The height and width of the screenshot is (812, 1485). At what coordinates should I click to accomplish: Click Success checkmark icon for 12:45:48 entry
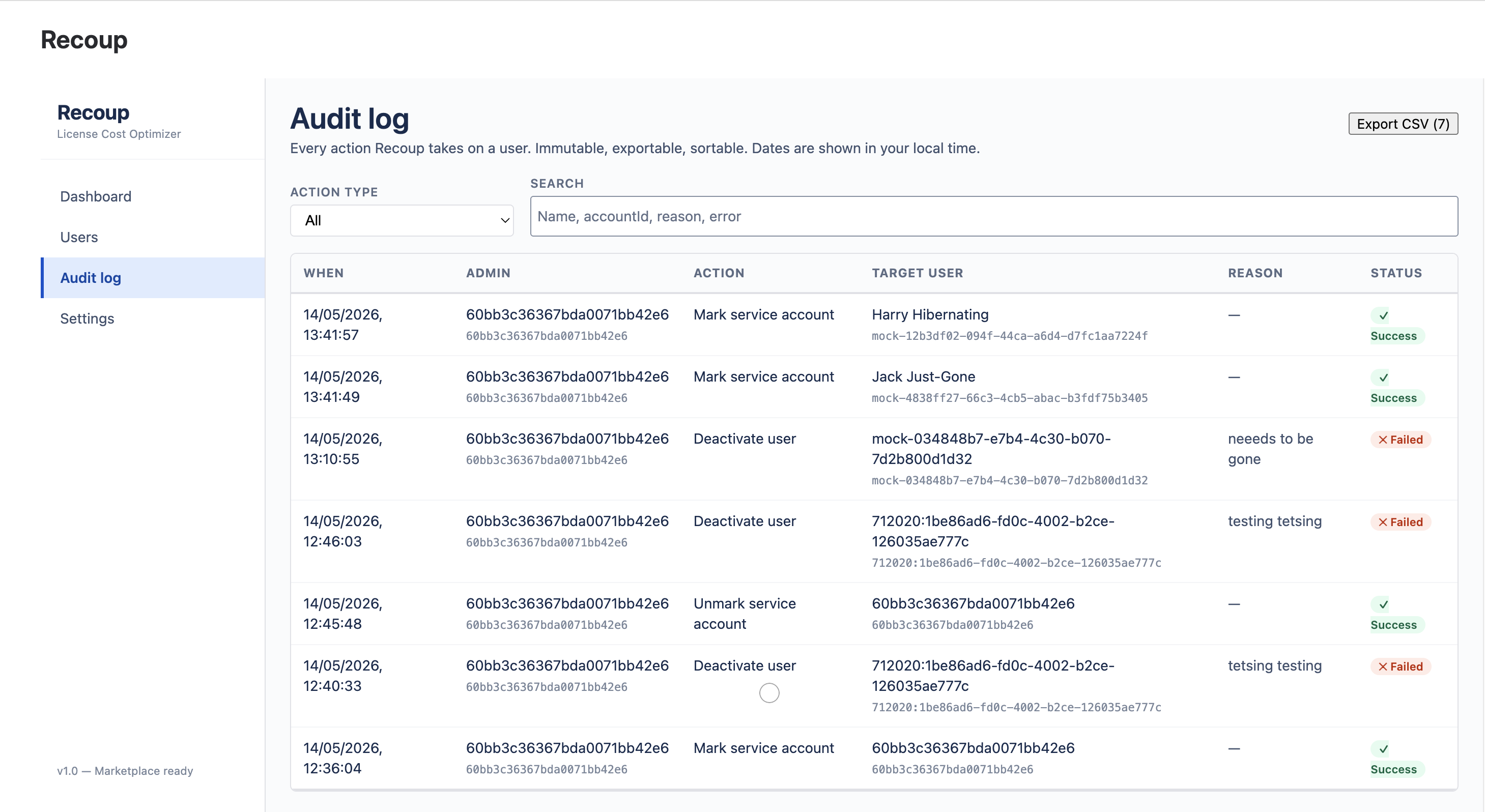pos(1383,604)
